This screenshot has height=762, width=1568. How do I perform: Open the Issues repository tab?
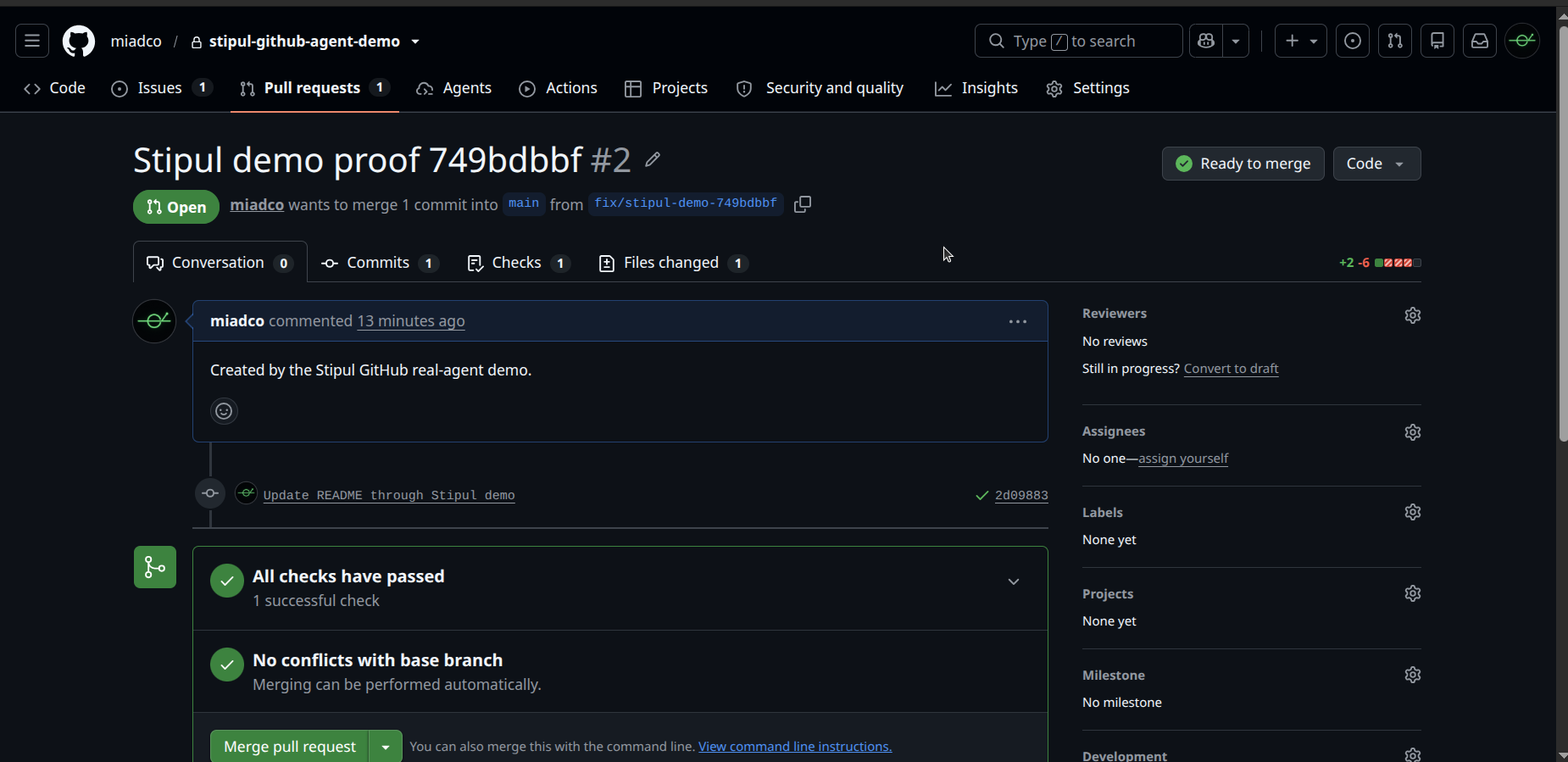[161, 88]
